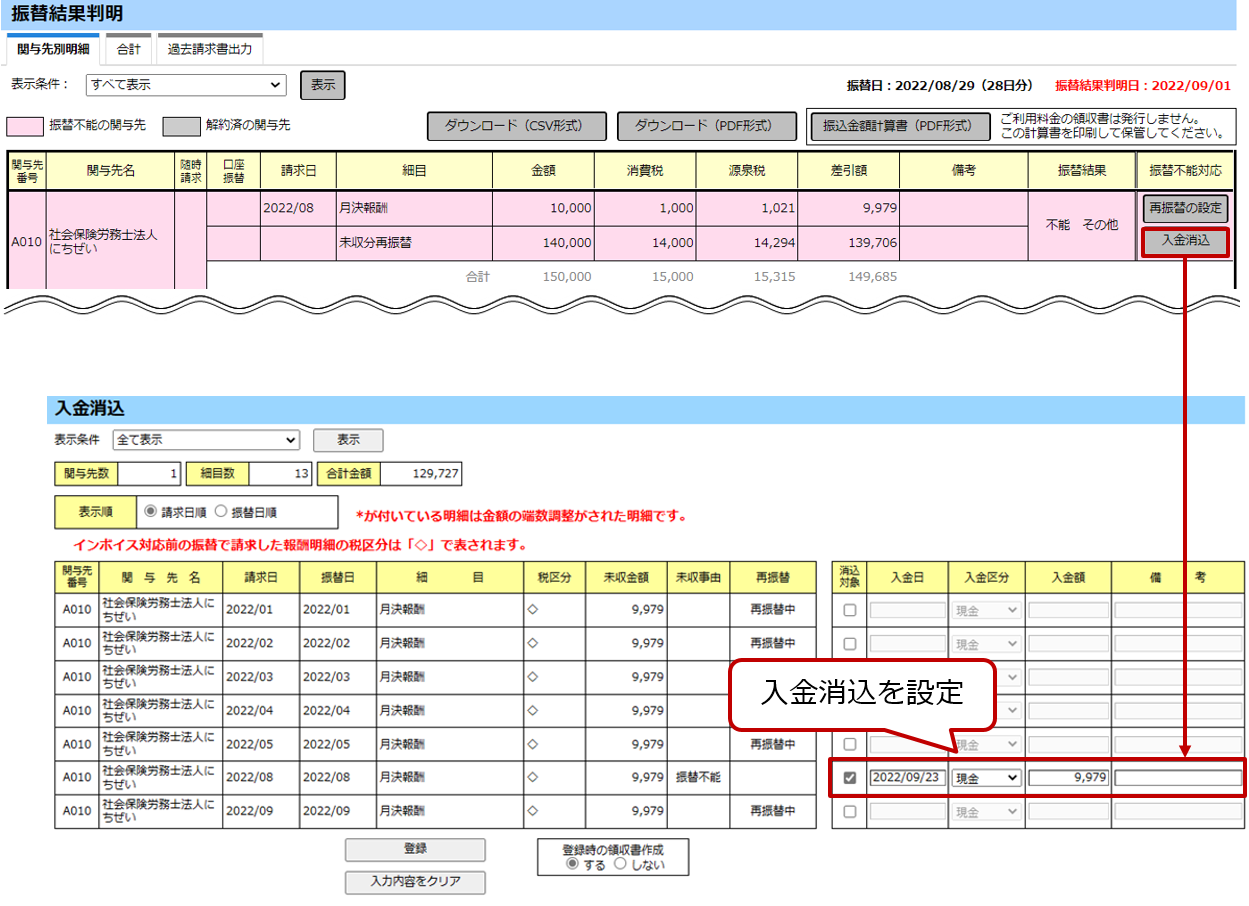Open the 過去請求書出力 tab
Image resolution: width=1249 pixels, height=906 pixels.
click(209, 48)
